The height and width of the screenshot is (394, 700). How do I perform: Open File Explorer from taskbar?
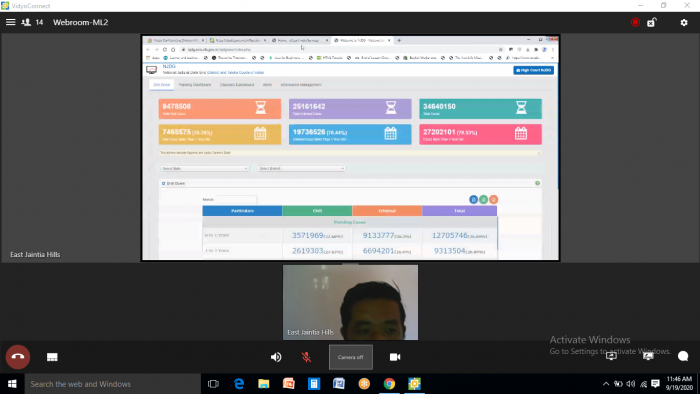tap(264, 384)
